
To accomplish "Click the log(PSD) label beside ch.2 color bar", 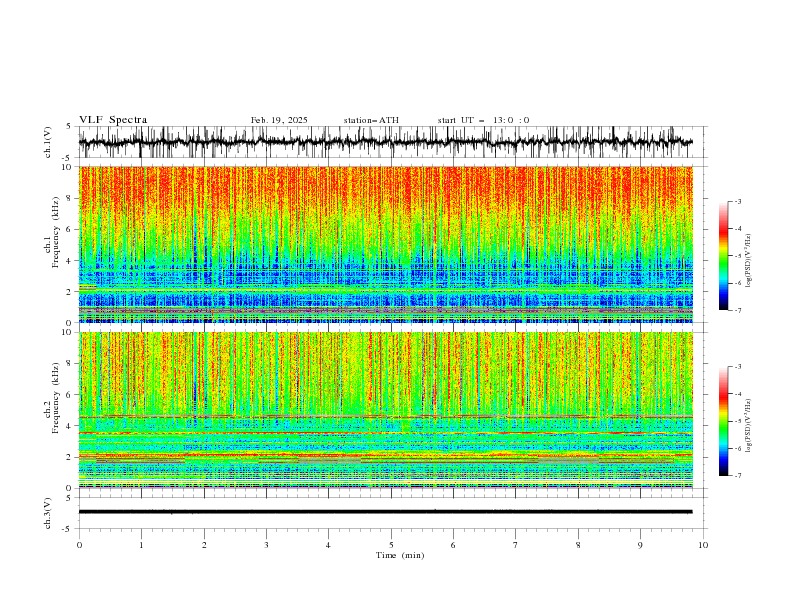I will click(748, 426).
